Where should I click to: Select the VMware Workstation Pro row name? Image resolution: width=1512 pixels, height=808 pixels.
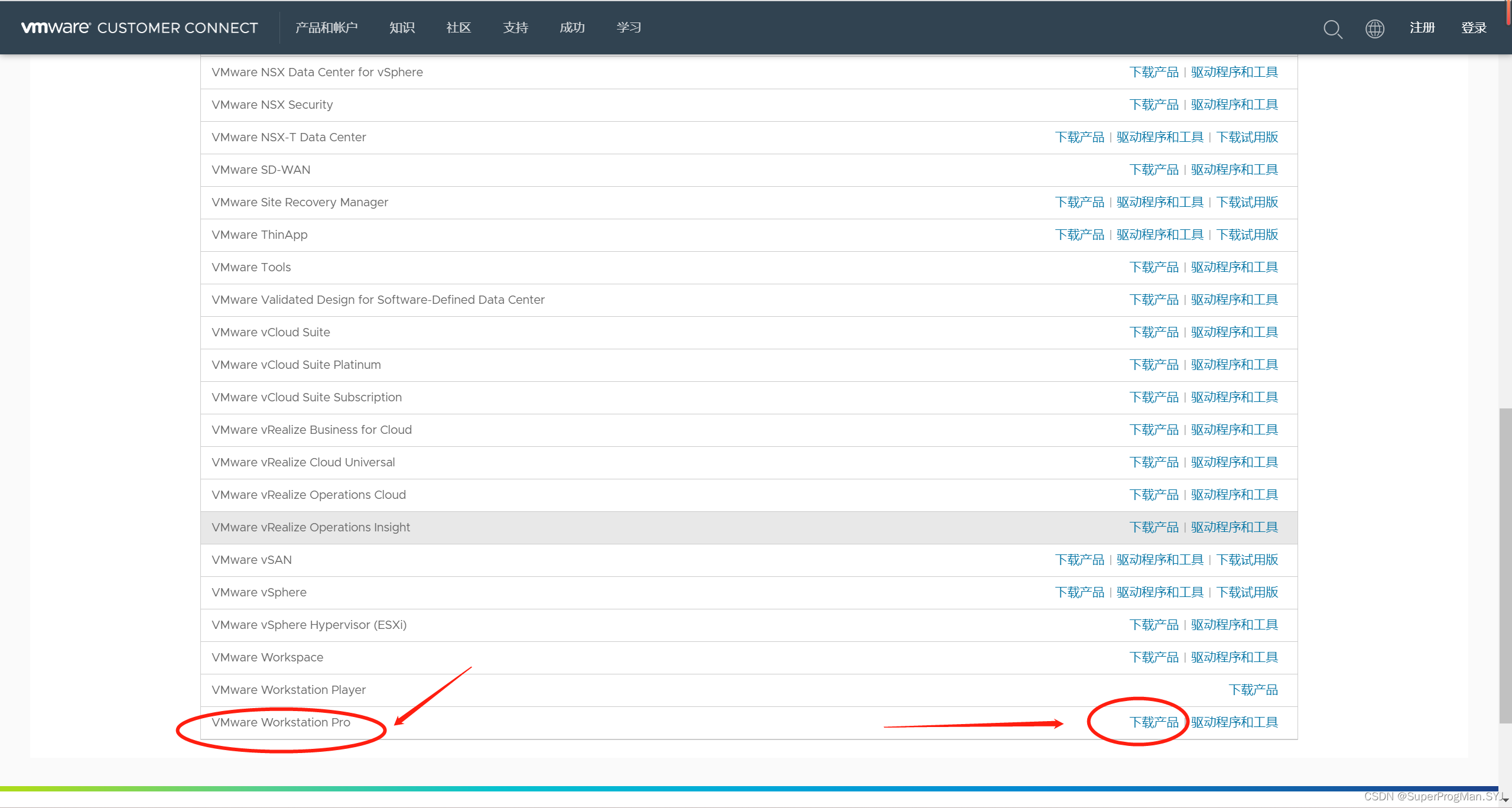coord(281,722)
